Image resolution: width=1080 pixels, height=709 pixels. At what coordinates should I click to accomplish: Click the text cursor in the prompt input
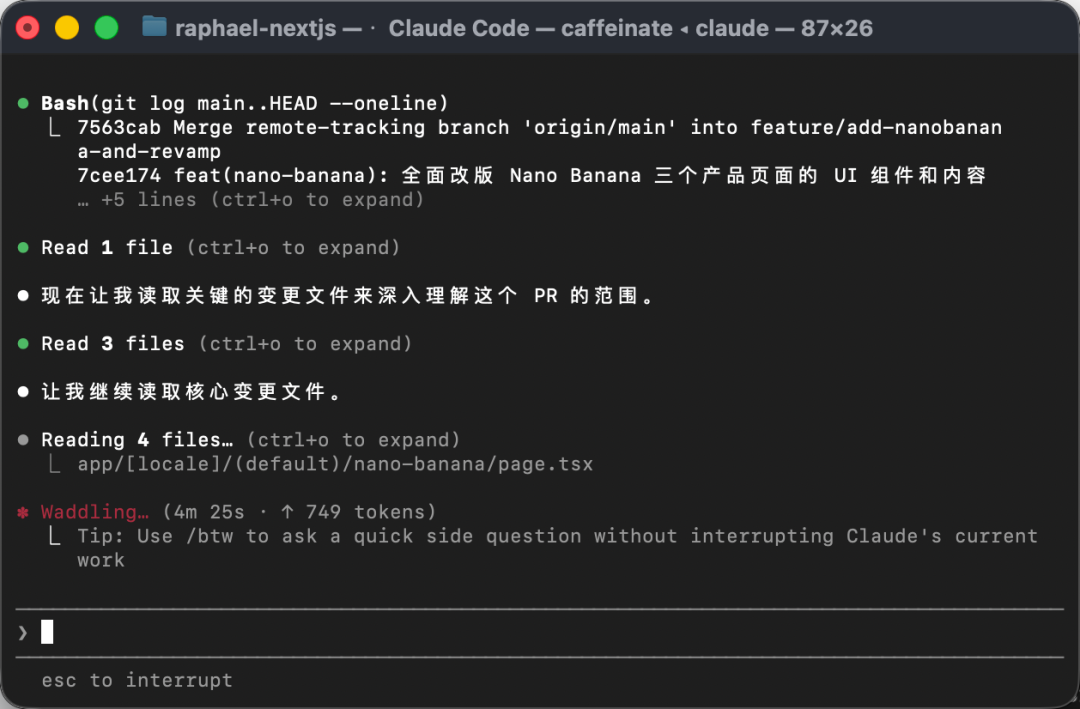(47, 632)
